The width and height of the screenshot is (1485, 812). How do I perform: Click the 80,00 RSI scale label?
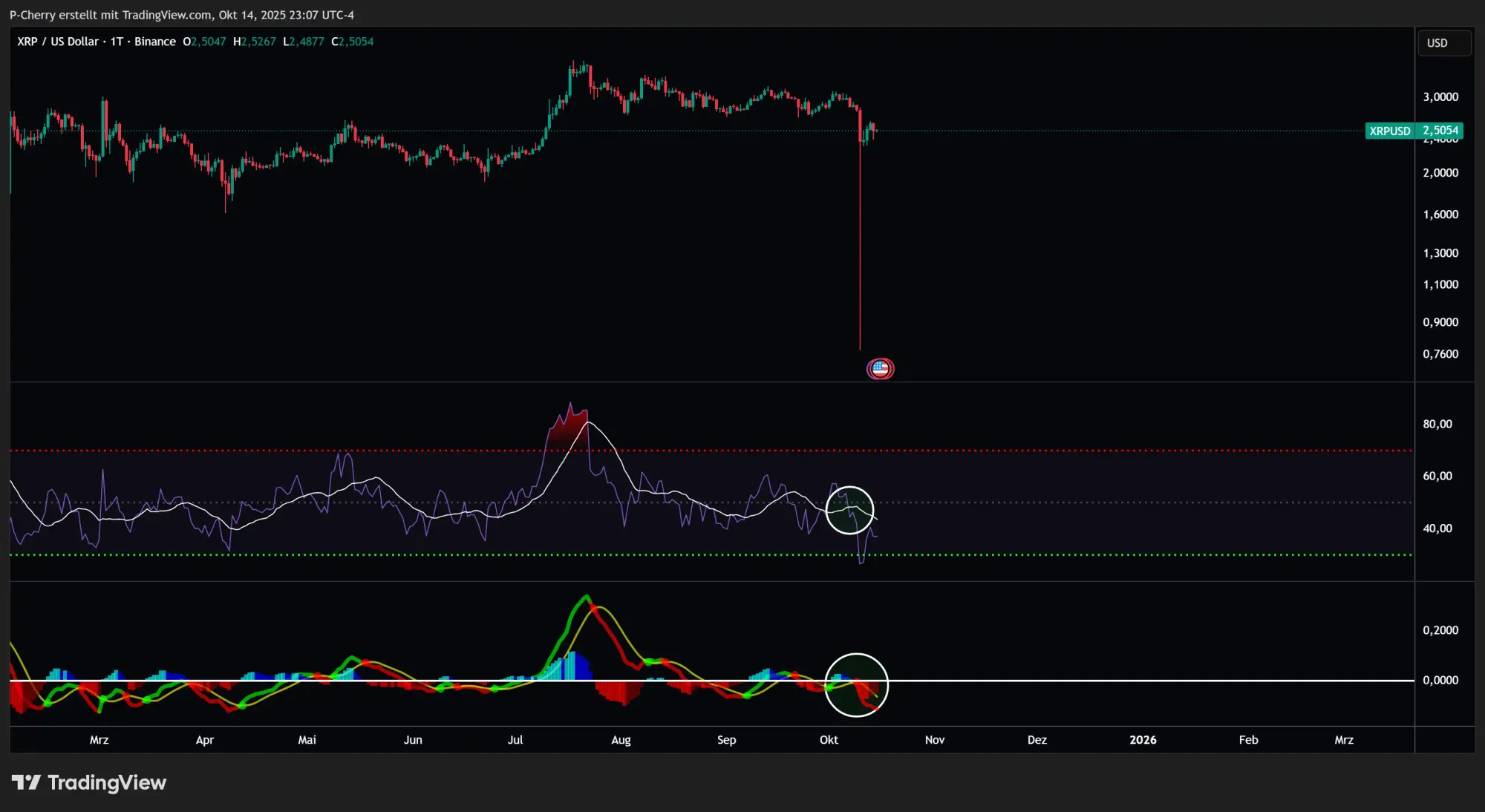click(x=1437, y=424)
